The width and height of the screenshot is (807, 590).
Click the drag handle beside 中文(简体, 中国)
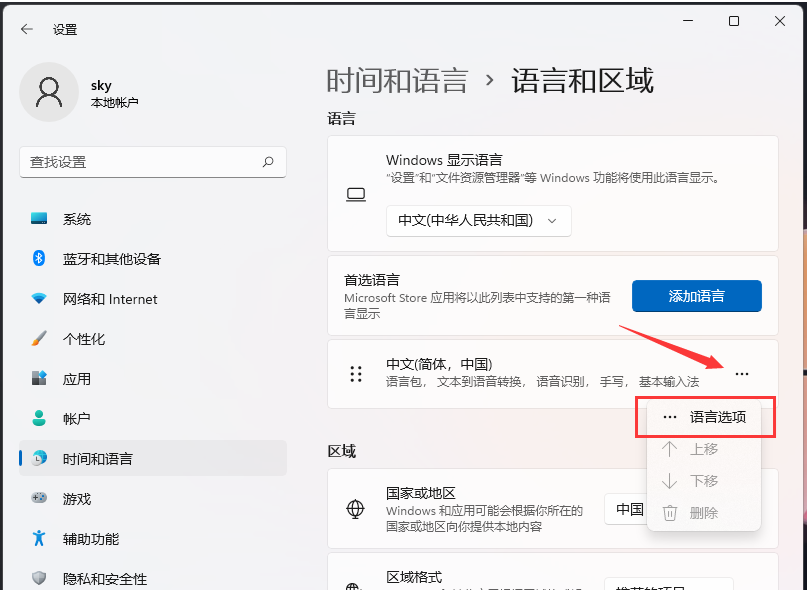[355, 373]
